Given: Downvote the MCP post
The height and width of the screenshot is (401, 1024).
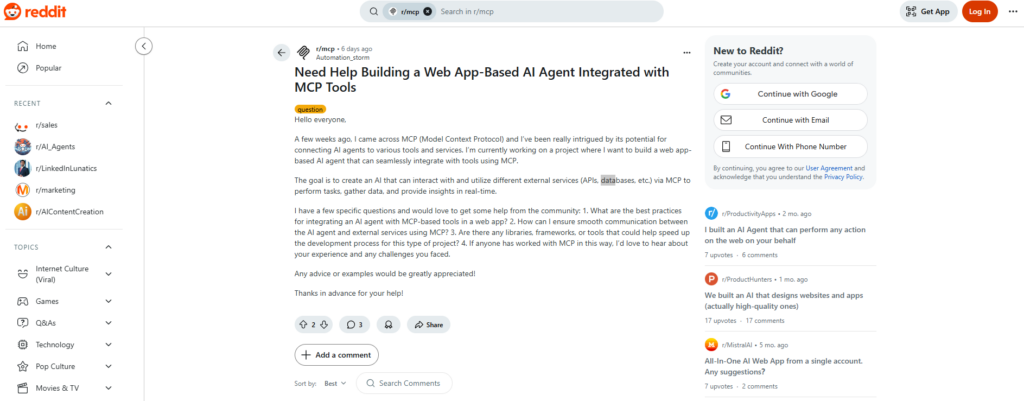Looking at the screenshot, I should click(x=323, y=324).
